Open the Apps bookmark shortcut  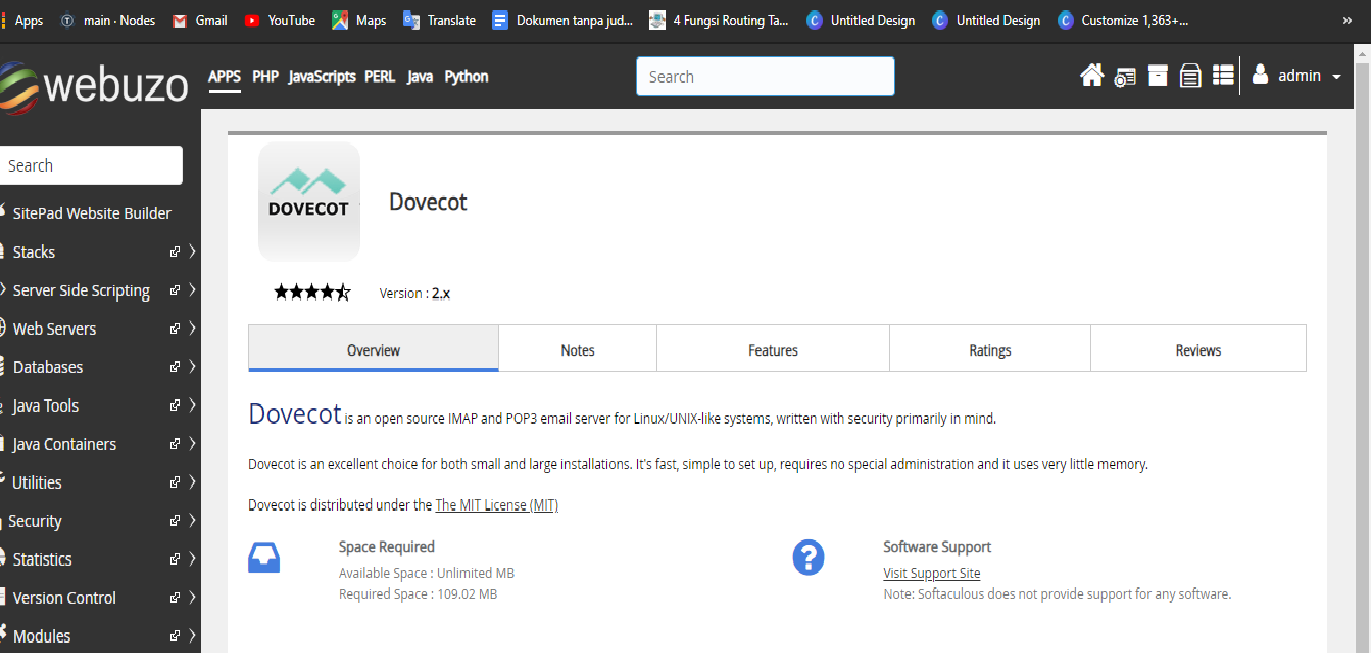(22, 20)
